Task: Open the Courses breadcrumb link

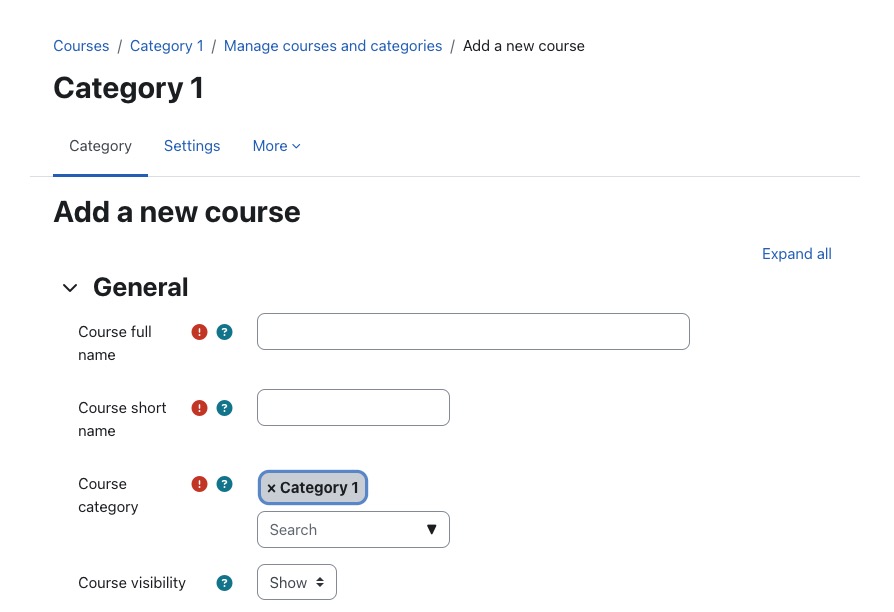Action: [81, 45]
